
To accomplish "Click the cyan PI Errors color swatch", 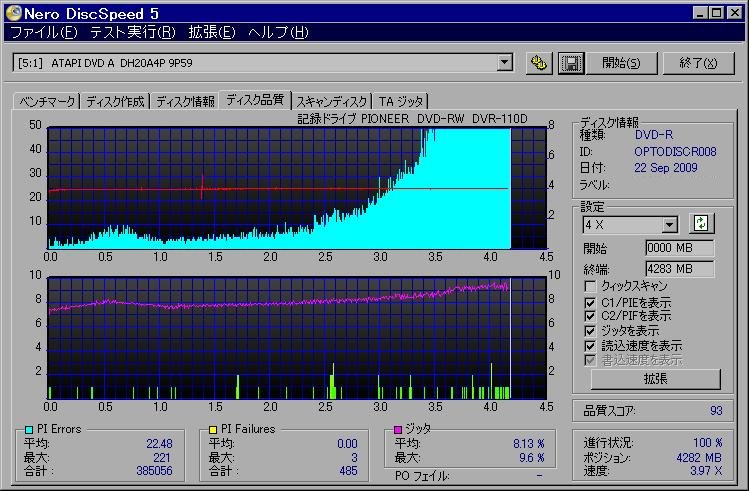I will 29,429.
